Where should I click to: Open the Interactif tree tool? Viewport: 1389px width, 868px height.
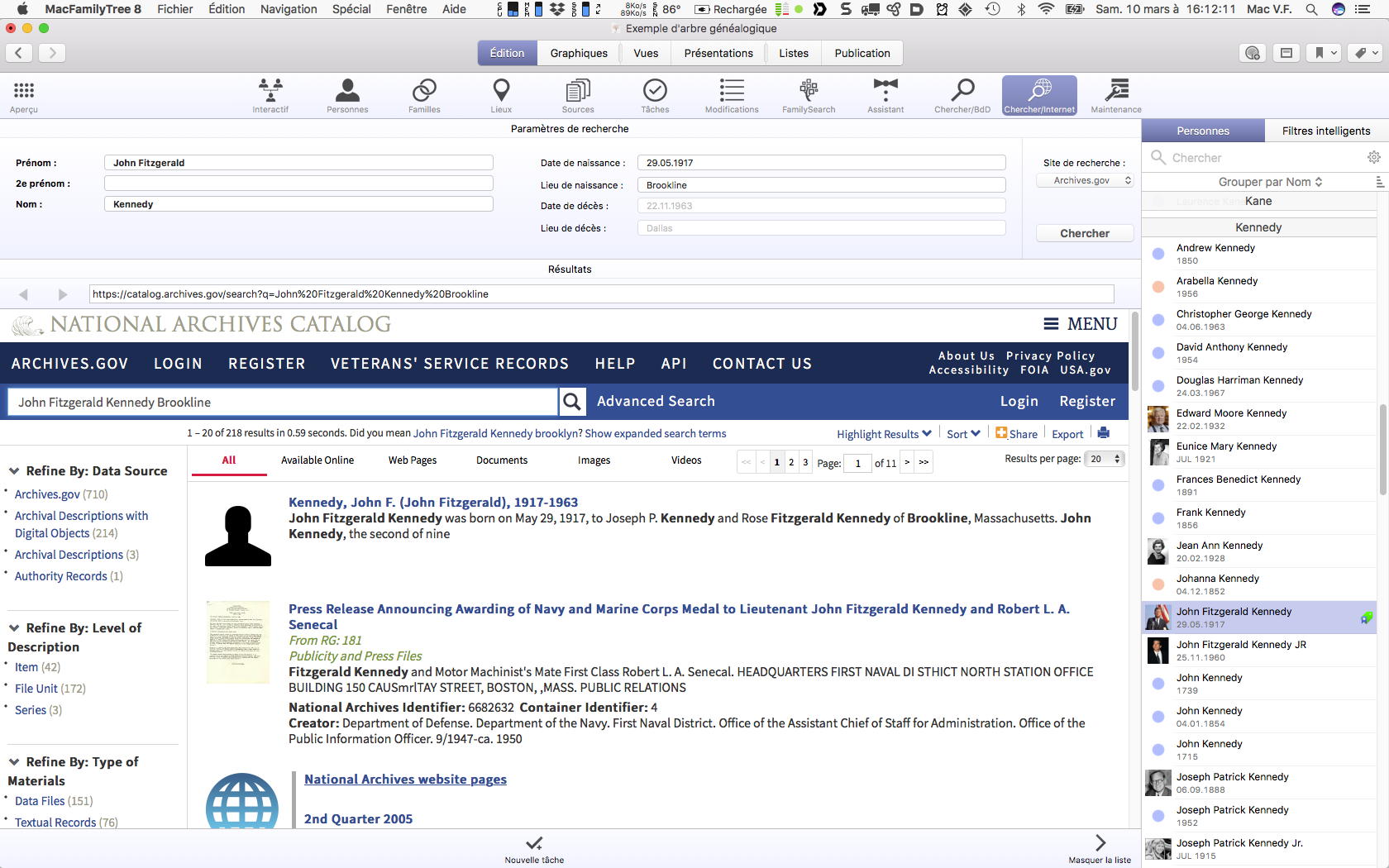[270, 96]
